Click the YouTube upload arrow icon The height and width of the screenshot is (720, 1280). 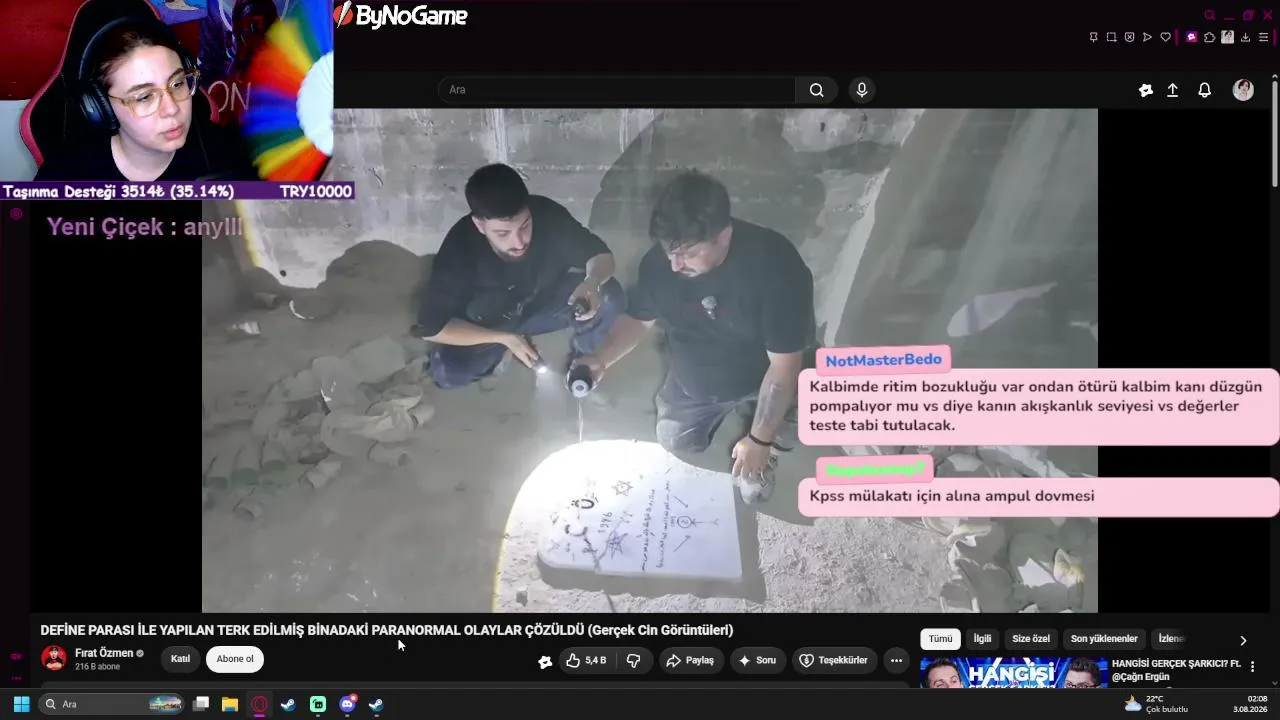(x=1173, y=90)
